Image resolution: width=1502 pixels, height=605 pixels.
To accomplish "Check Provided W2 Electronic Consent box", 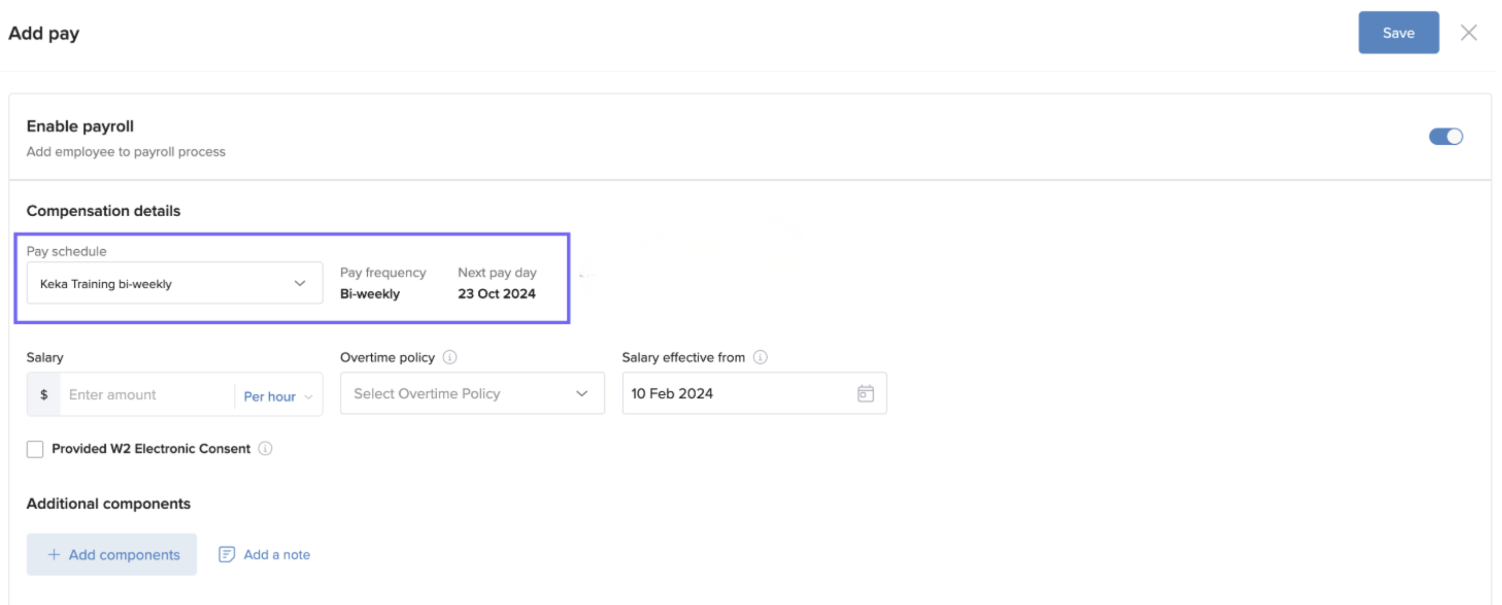I will 35,449.
